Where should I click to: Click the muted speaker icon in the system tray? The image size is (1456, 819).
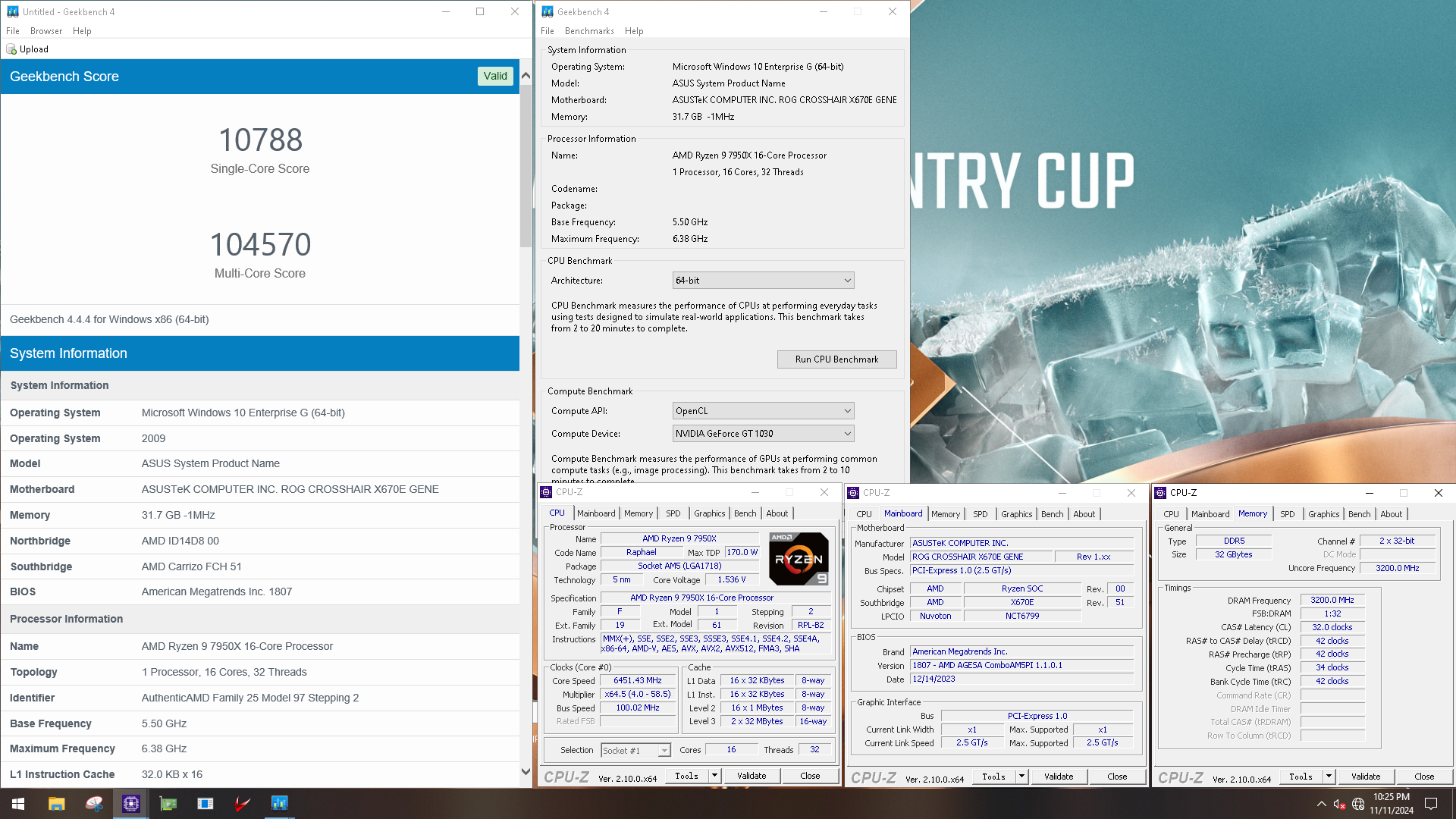[1339, 804]
